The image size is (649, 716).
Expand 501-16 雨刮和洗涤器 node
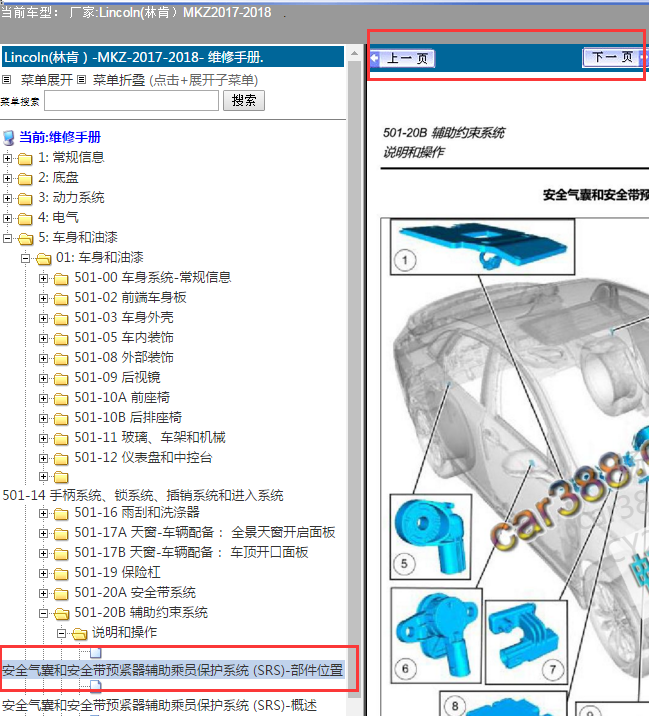[43, 513]
